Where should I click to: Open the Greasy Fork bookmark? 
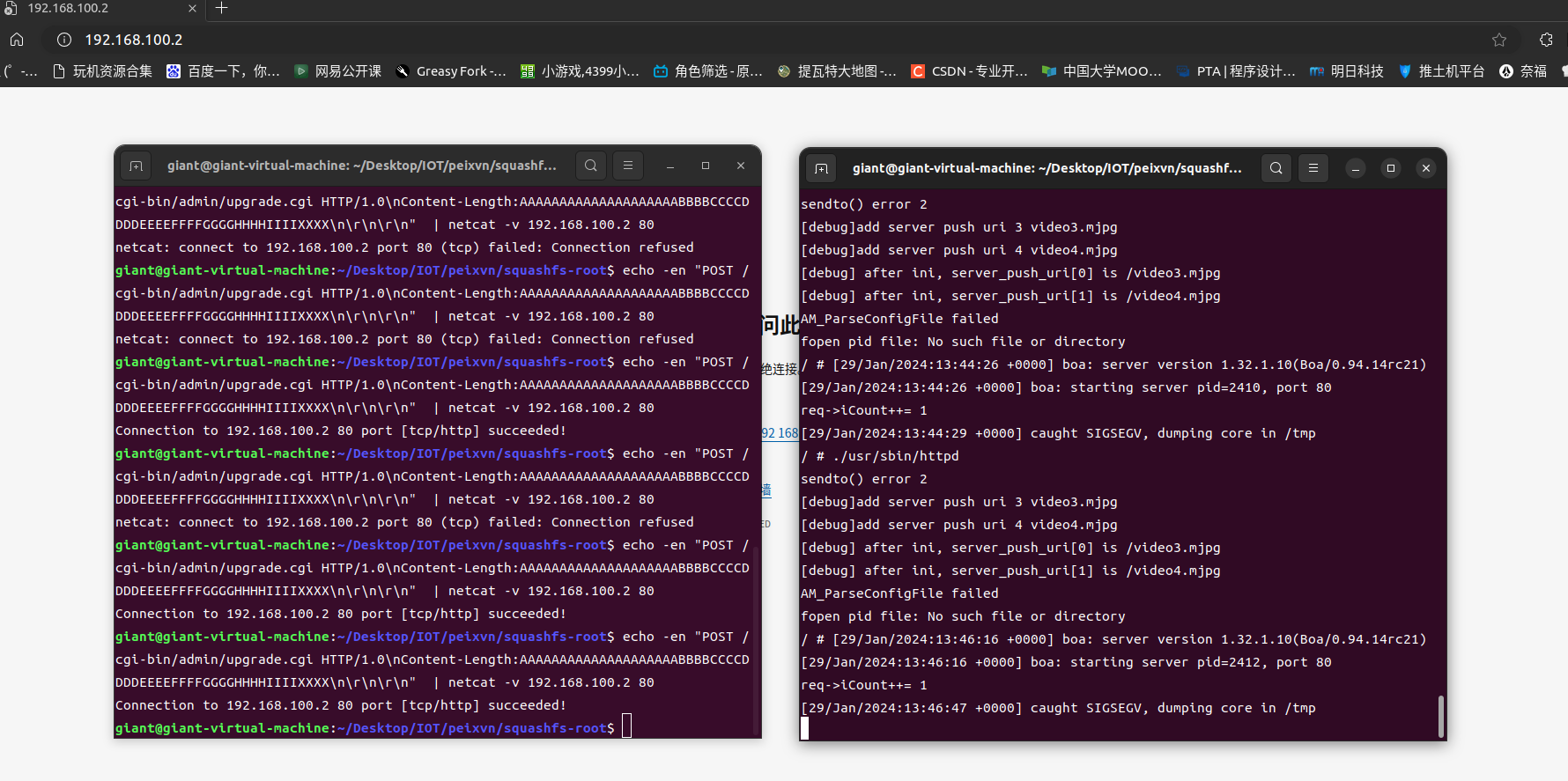click(x=451, y=71)
